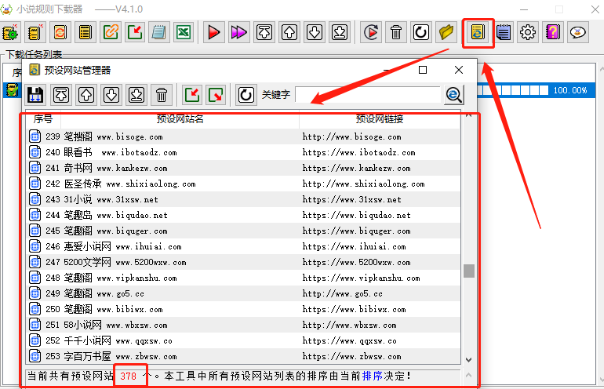
Task: Click the 100.00% progress bar in task list
Action: [x=537, y=90]
